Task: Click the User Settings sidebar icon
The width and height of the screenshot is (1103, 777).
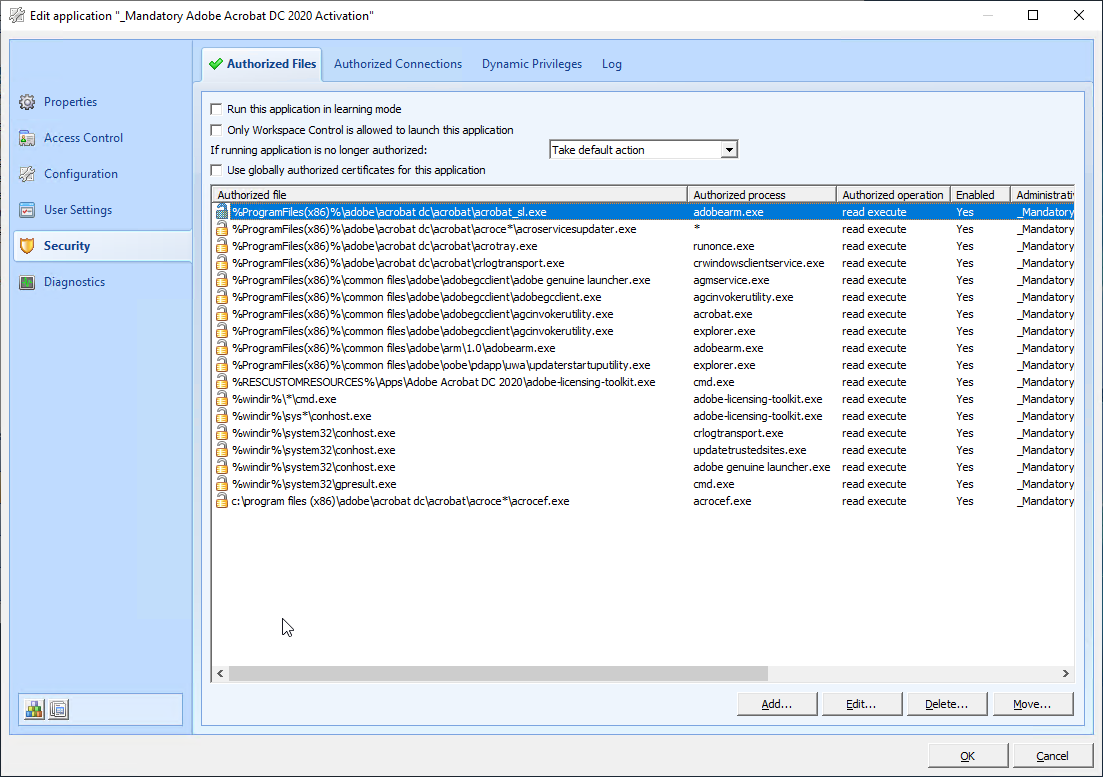Action: pyautogui.click(x=27, y=210)
